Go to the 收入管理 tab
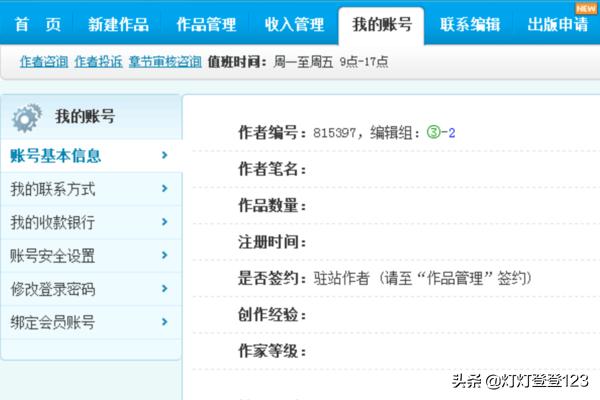 pos(294,24)
